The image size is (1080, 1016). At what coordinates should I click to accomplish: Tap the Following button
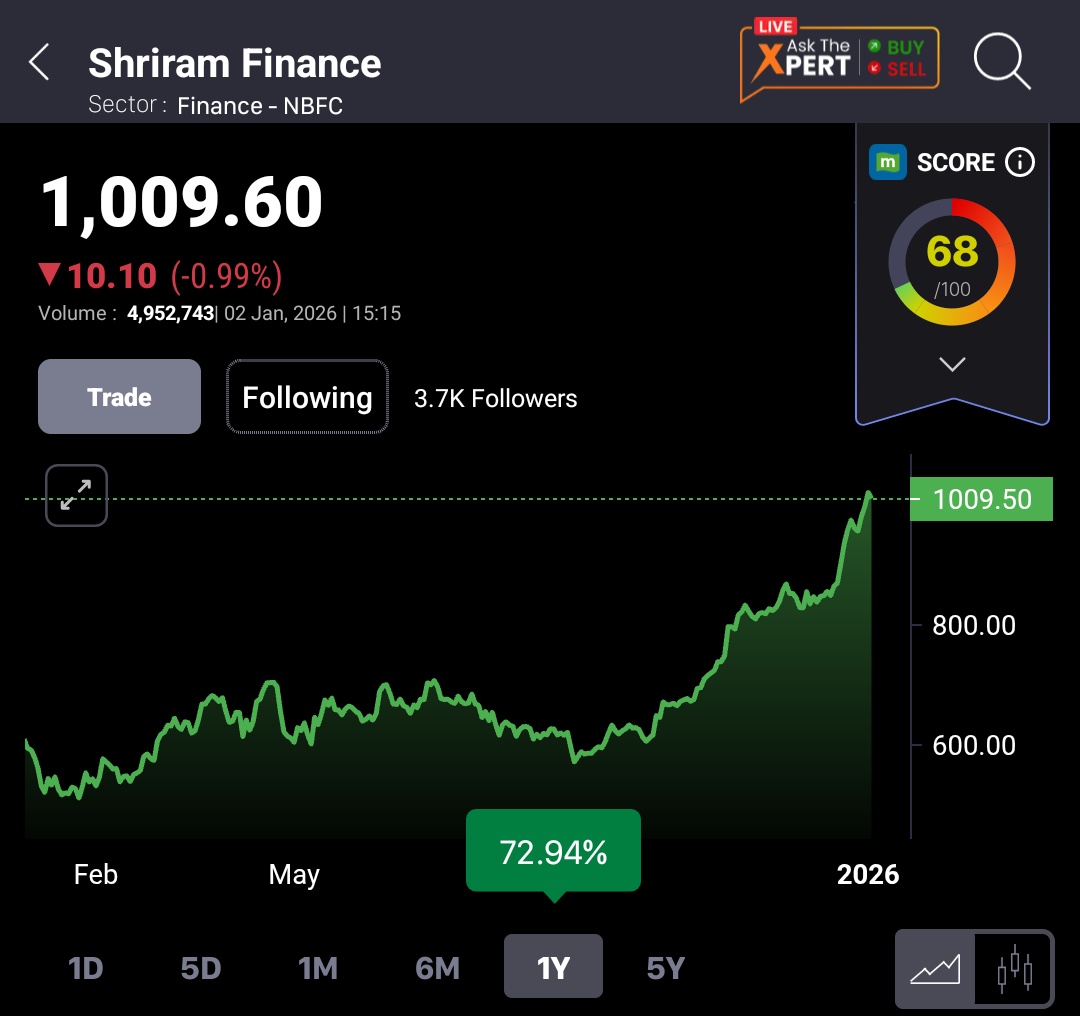coord(307,397)
